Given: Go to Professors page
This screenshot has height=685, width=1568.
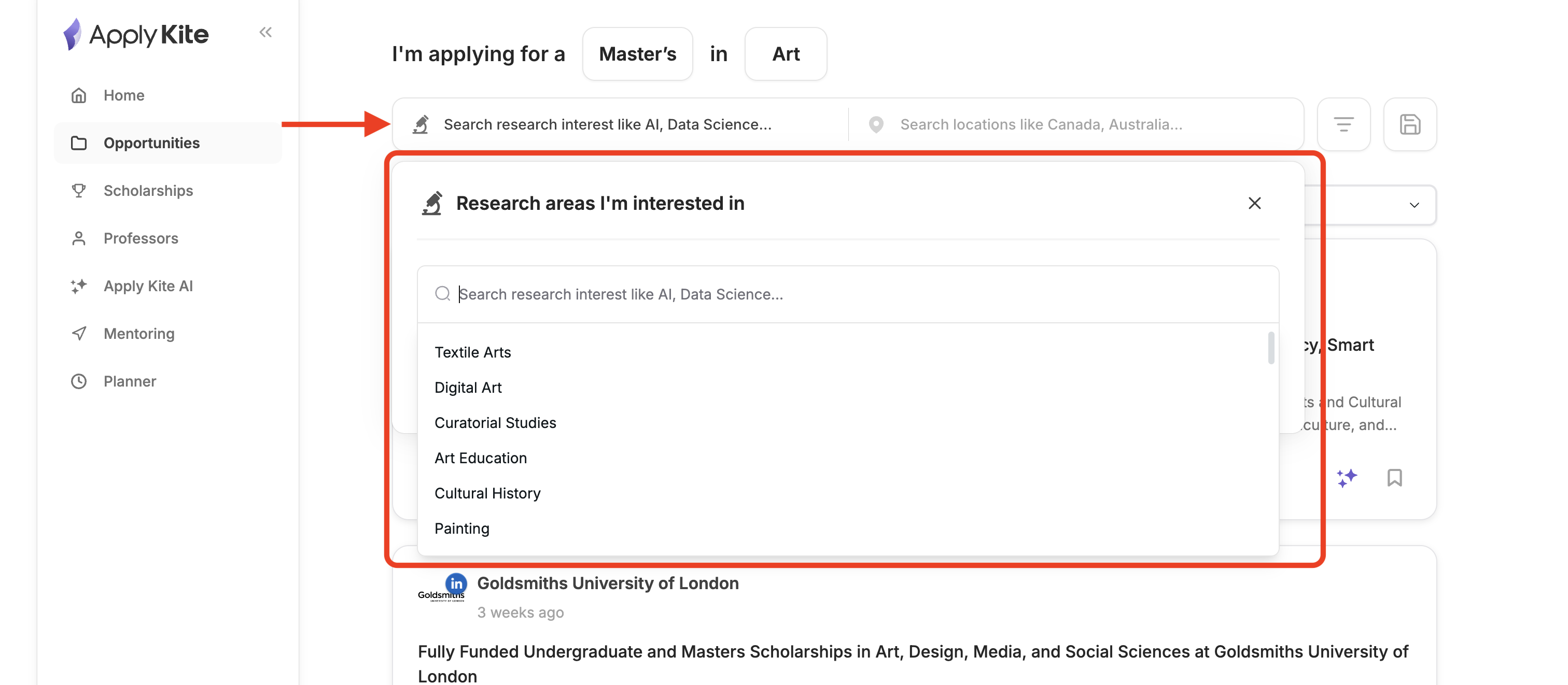Looking at the screenshot, I should click(141, 238).
